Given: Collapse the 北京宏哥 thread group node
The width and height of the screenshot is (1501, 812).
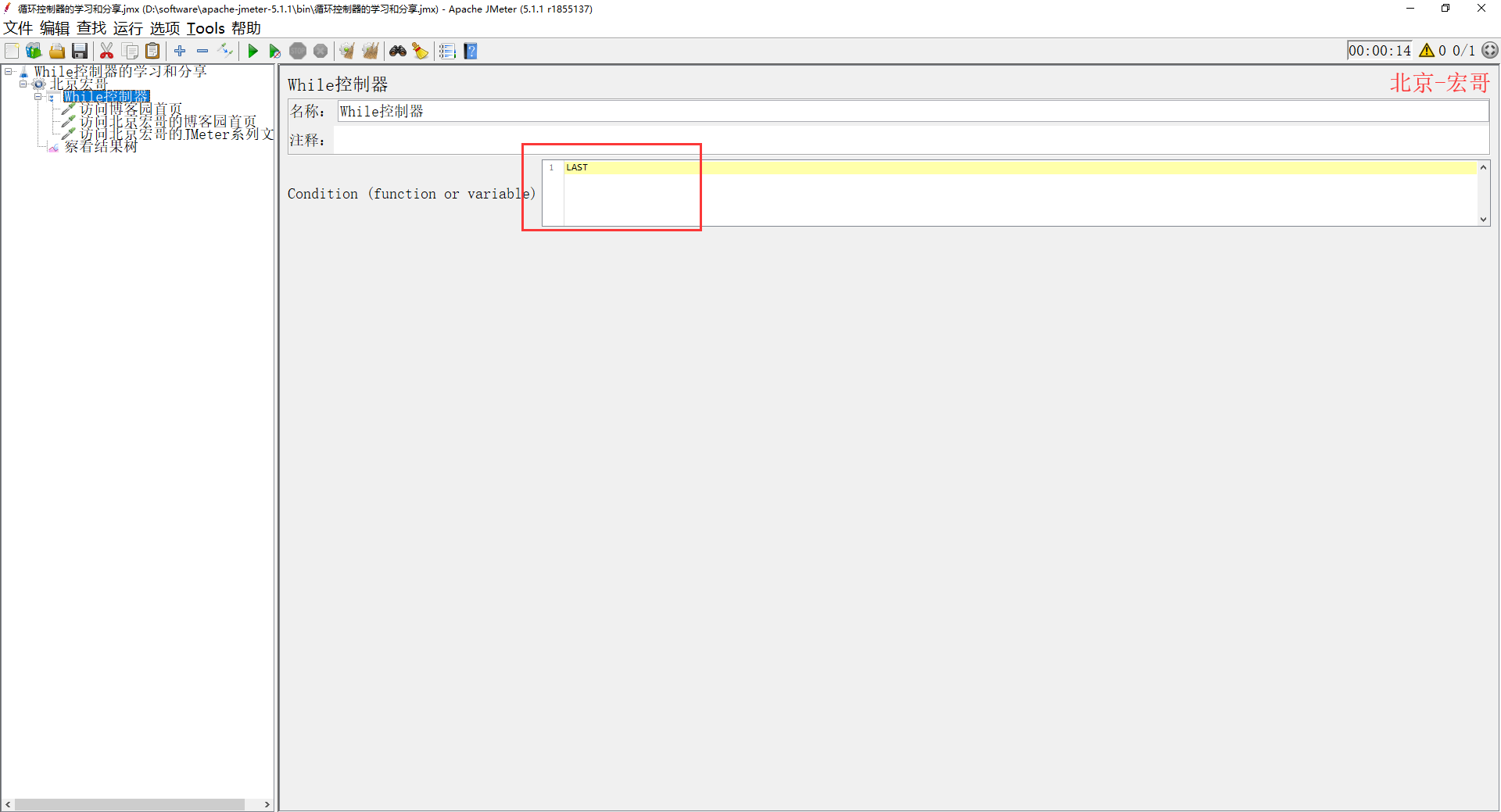Looking at the screenshot, I should (x=23, y=84).
